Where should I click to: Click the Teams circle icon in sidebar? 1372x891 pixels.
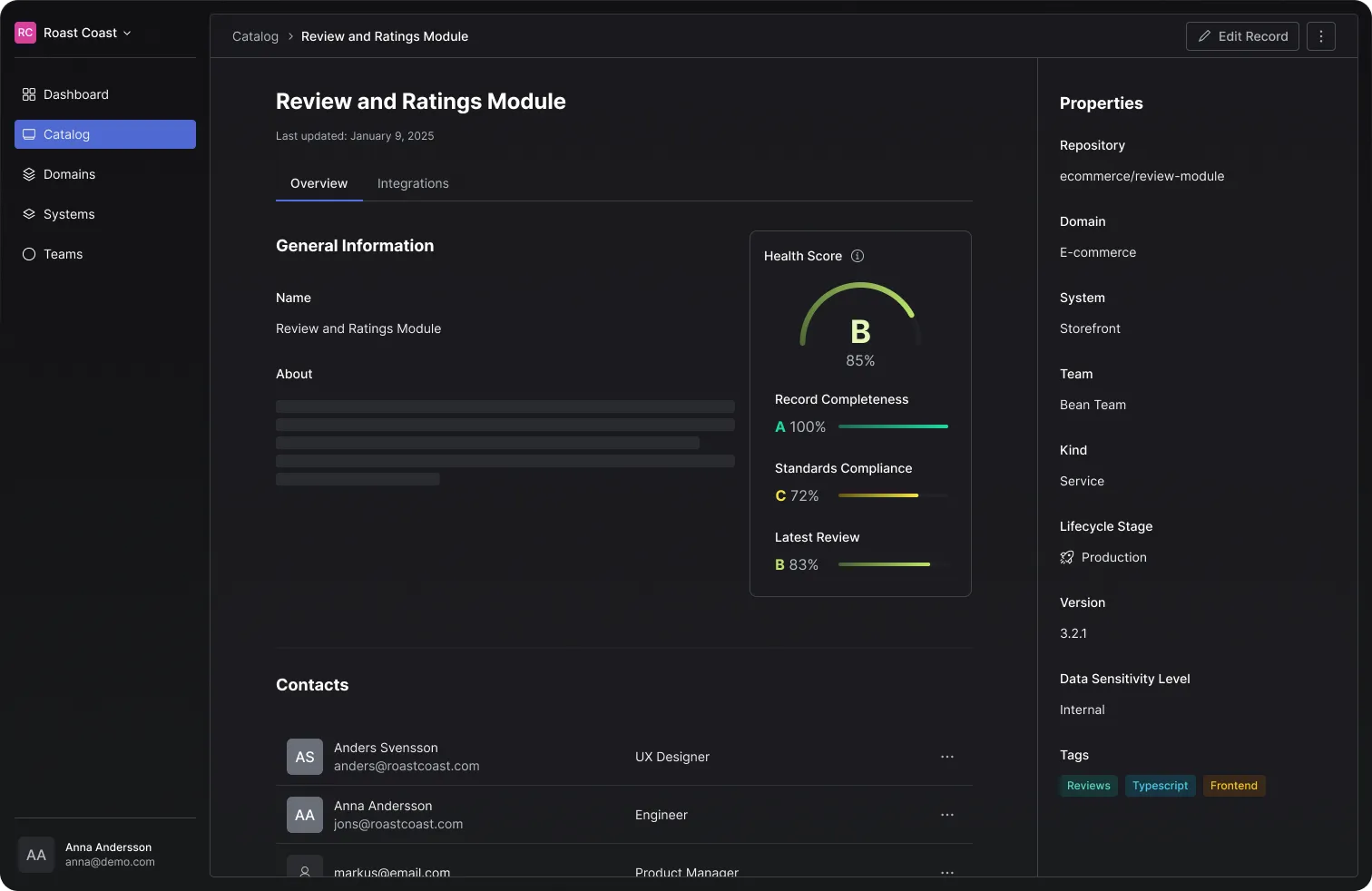[x=29, y=254]
